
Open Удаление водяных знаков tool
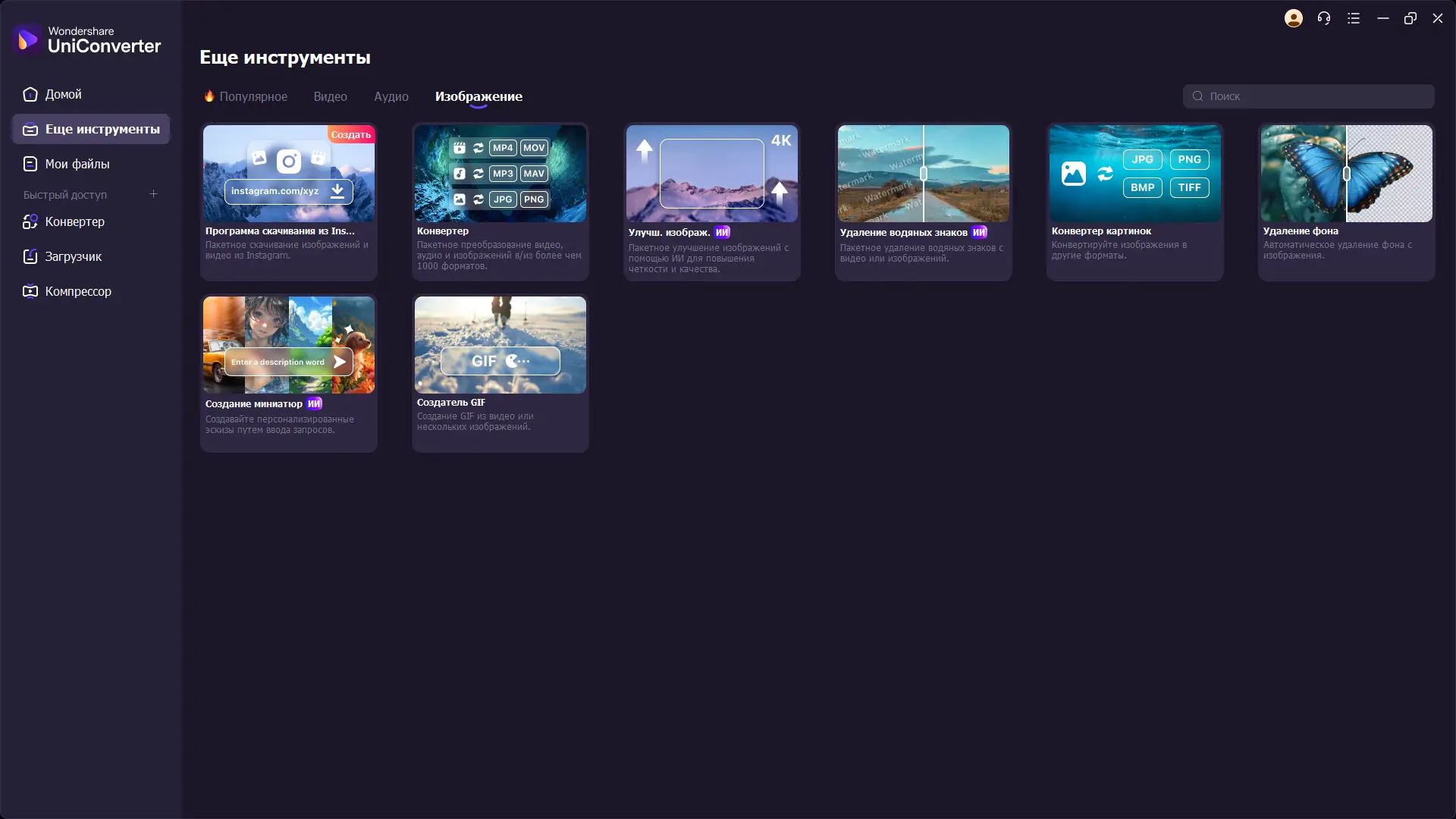coord(923,201)
